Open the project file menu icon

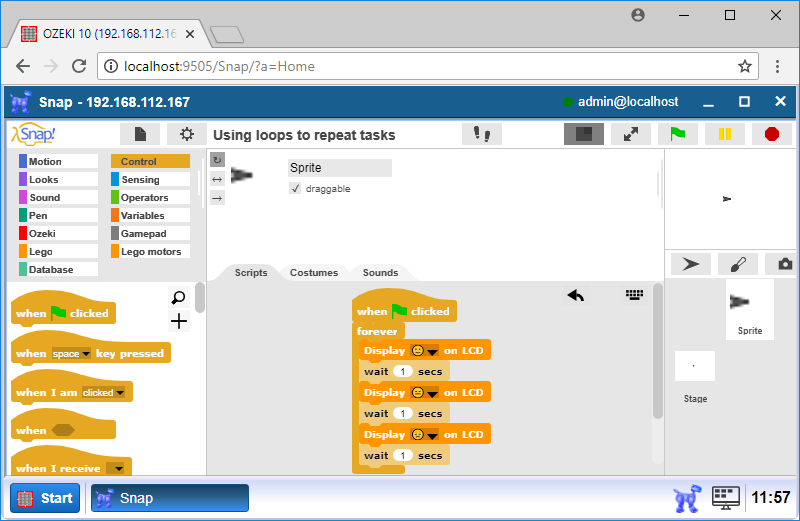(x=140, y=134)
